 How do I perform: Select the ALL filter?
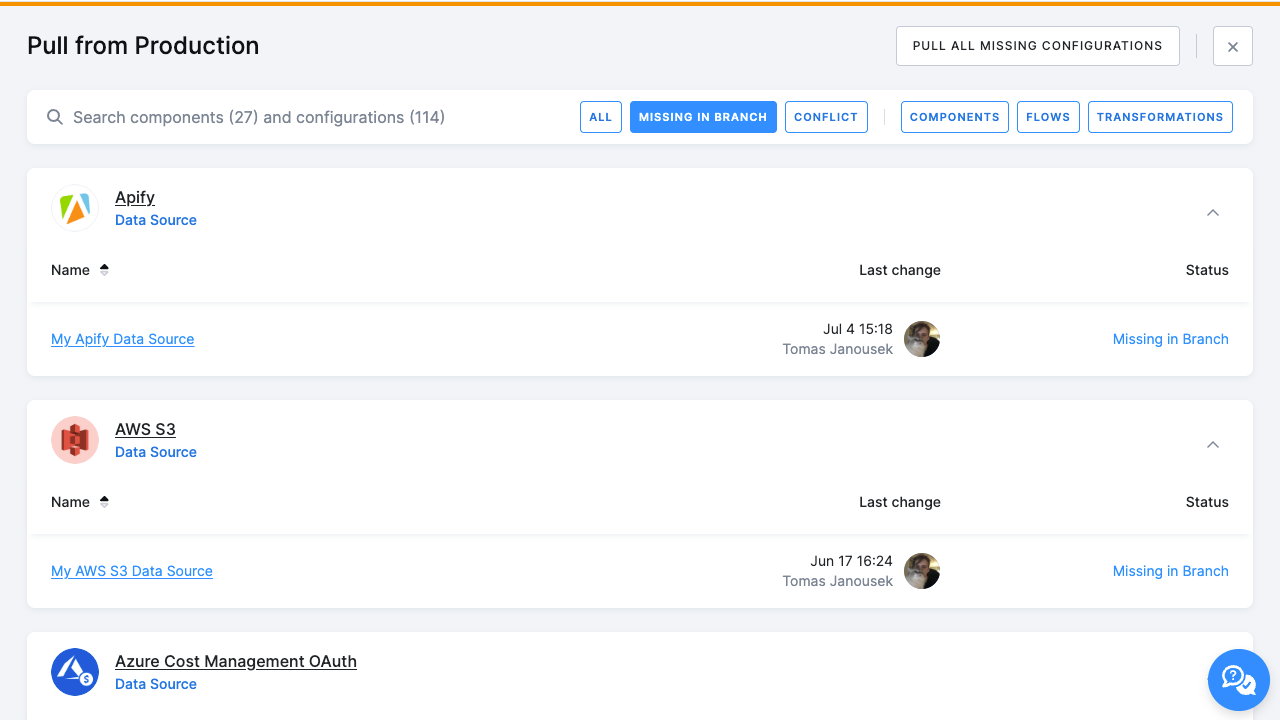tap(601, 117)
